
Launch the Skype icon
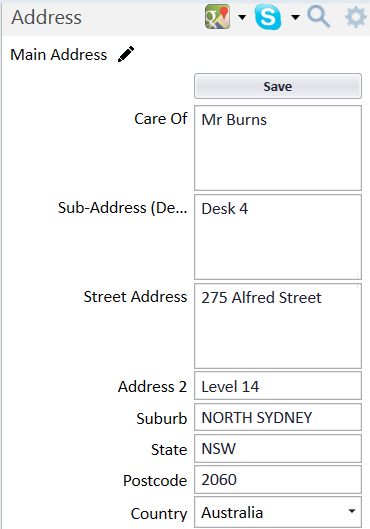point(268,17)
